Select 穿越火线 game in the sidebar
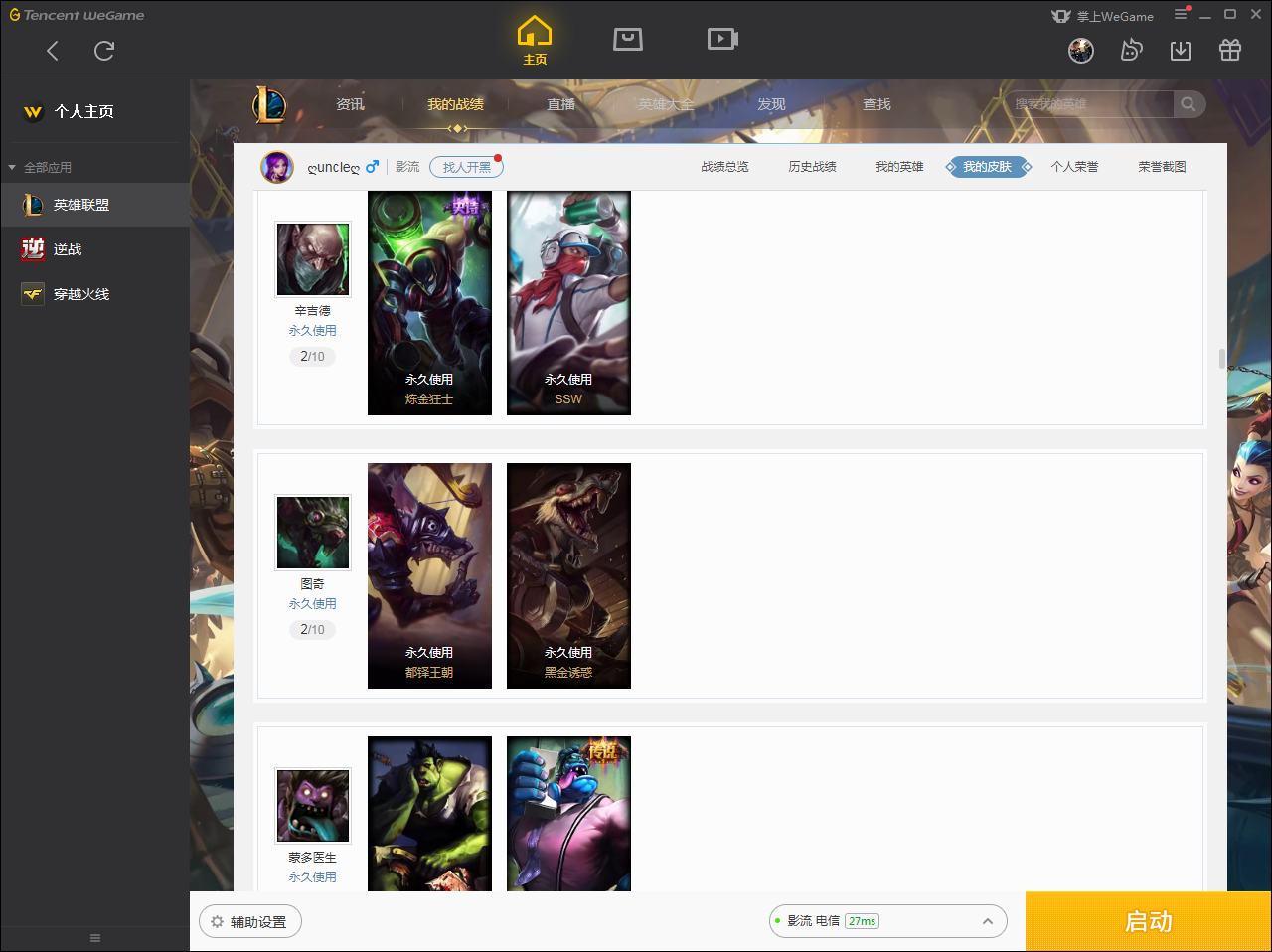Viewport: 1272px width, 952px height. [95, 294]
